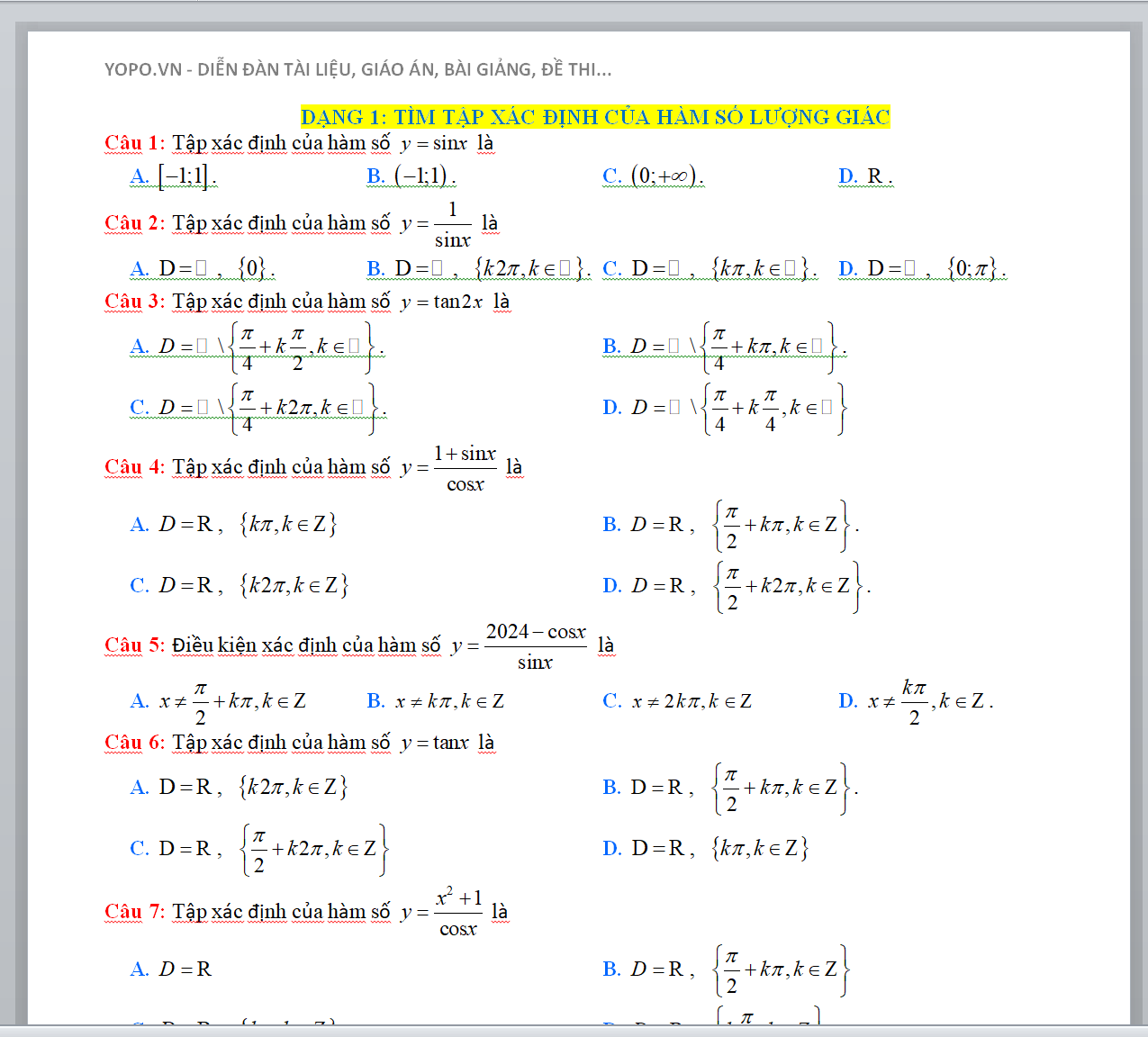Select answer D. R of Câu 1

point(865,176)
